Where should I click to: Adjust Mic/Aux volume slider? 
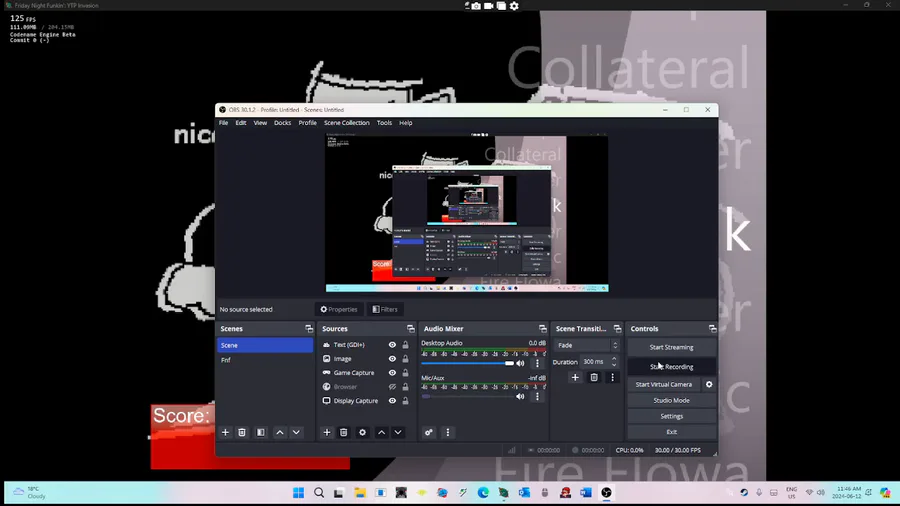tap(467, 396)
